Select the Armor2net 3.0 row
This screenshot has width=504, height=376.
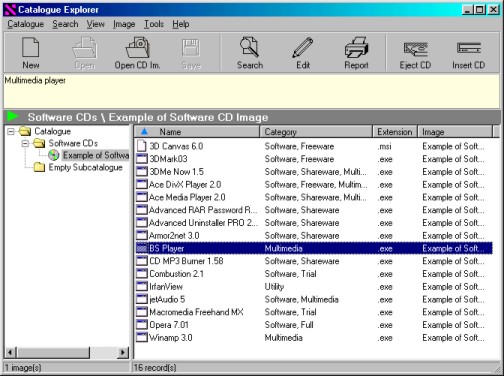click(314, 236)
